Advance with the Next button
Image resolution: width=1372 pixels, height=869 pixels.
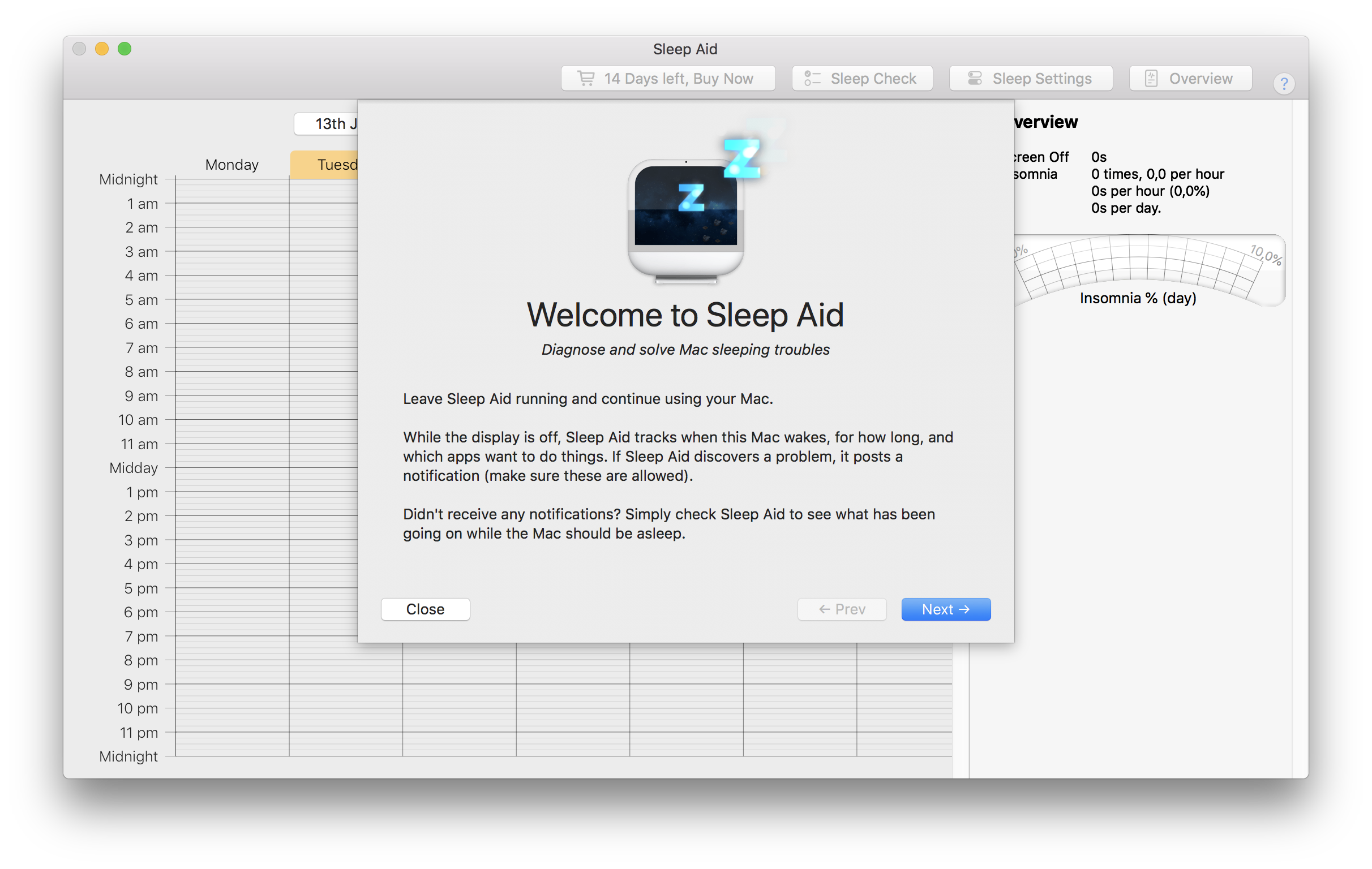click(x=945, y=609)
